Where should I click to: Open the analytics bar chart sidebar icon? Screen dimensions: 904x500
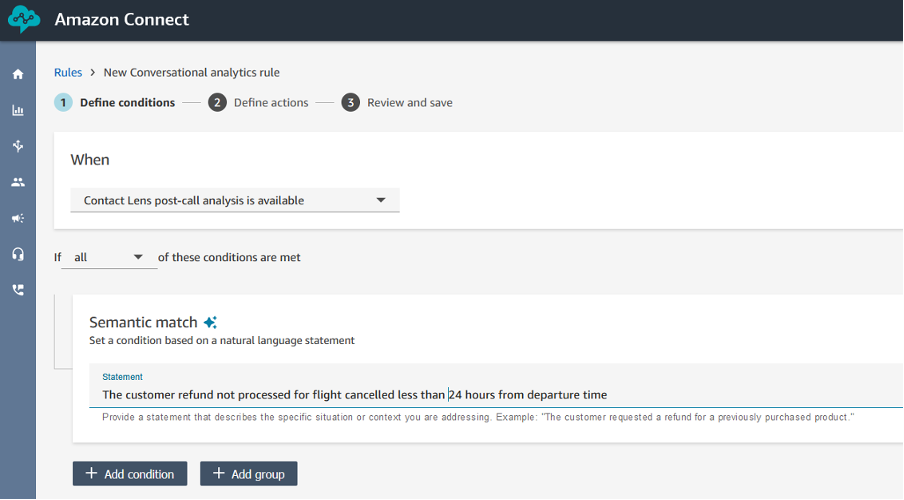18,110
